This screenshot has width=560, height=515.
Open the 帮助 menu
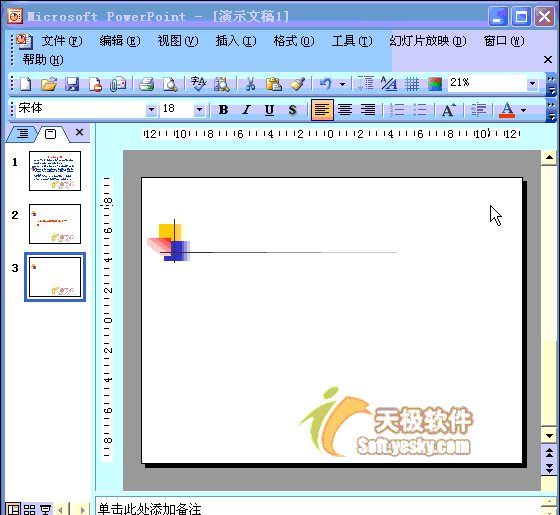43,60
